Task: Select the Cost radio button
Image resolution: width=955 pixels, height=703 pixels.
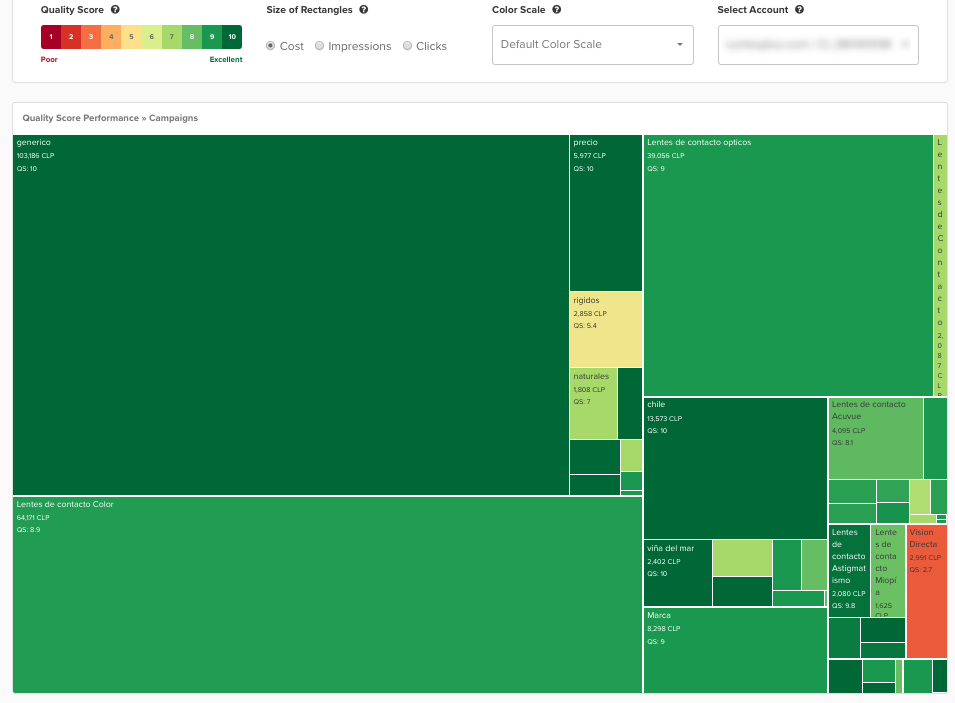Action: coord(270,46)
